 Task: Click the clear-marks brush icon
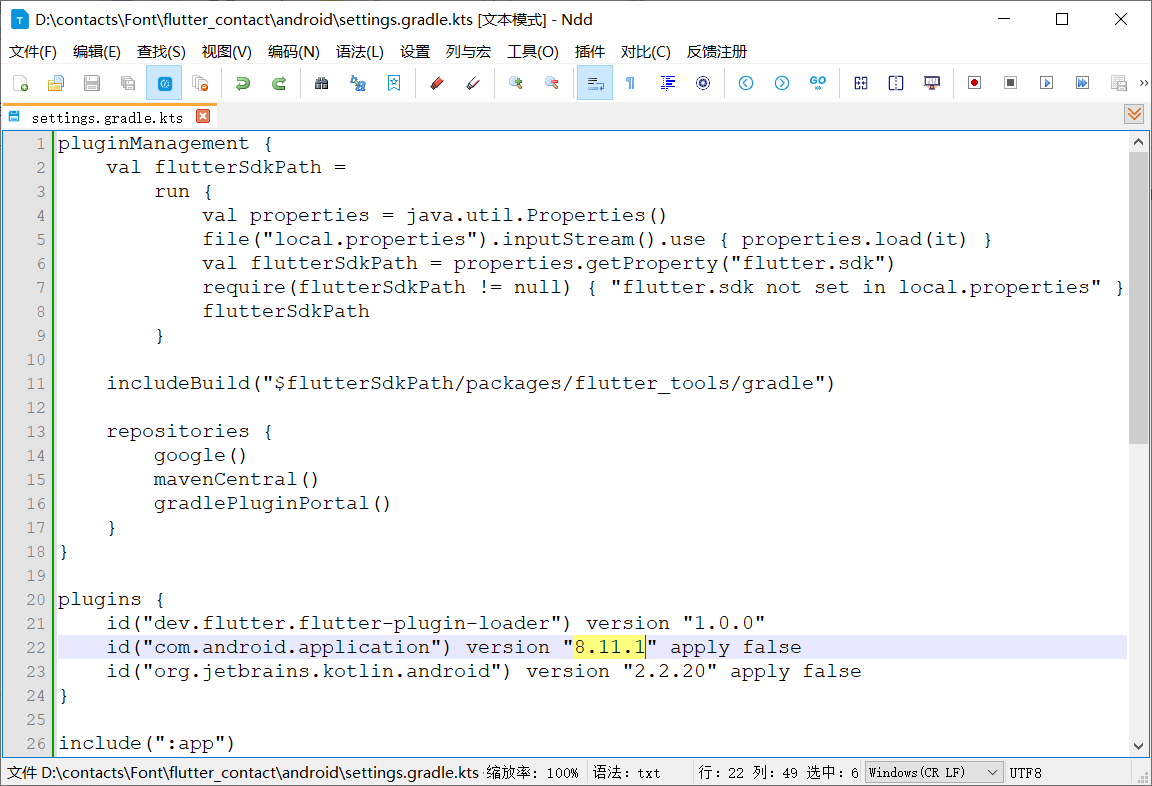(x=472, y=83)
